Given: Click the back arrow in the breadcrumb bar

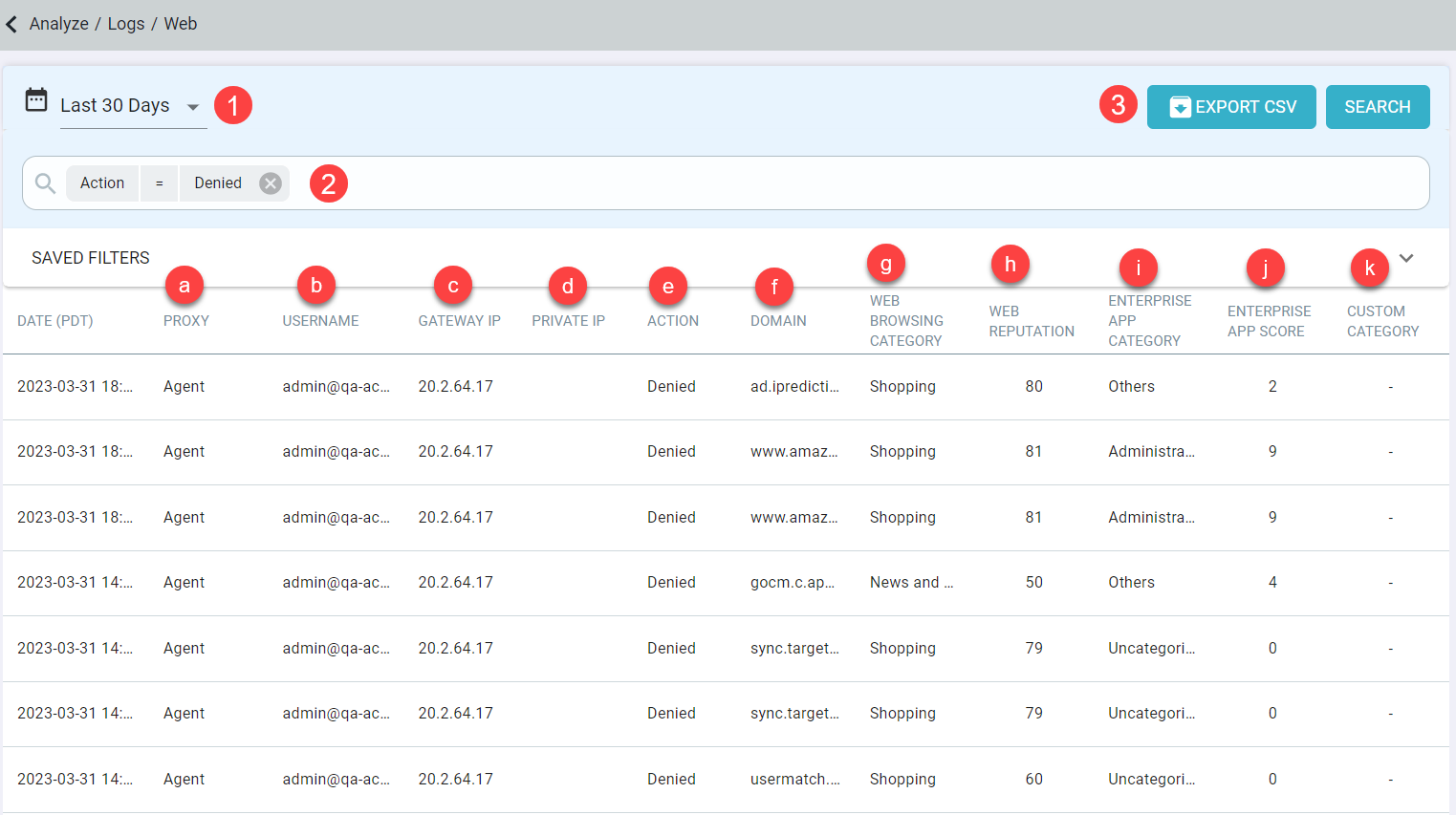Looking at the screenshot, I should [11, 24].
